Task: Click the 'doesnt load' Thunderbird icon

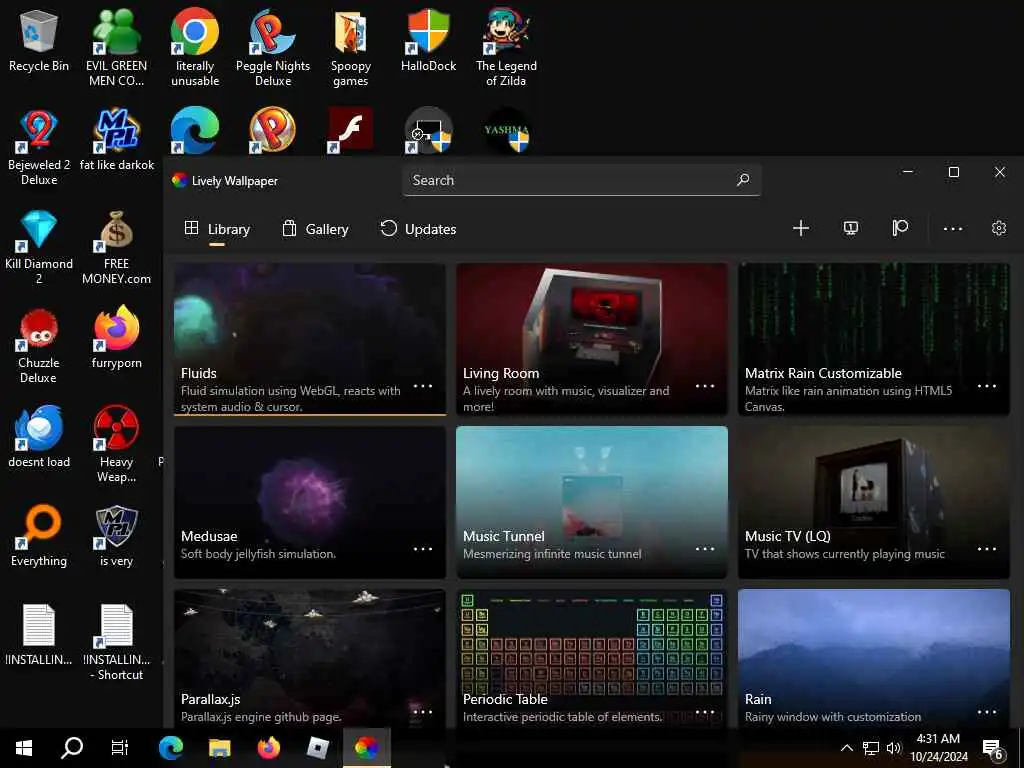Action: point(39,436)
